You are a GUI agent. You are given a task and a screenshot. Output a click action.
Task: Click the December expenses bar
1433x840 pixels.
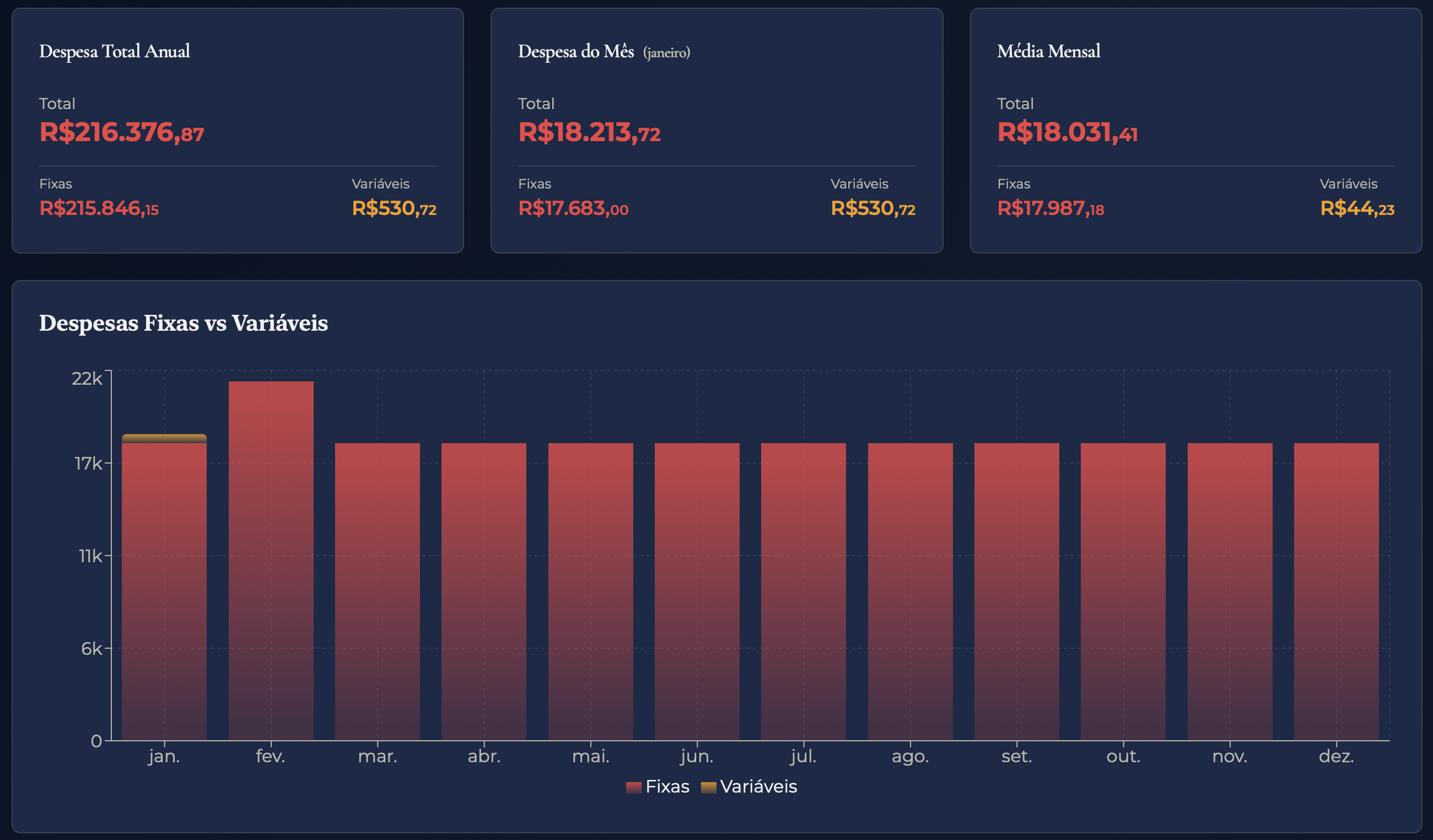tap(1336, 591)
